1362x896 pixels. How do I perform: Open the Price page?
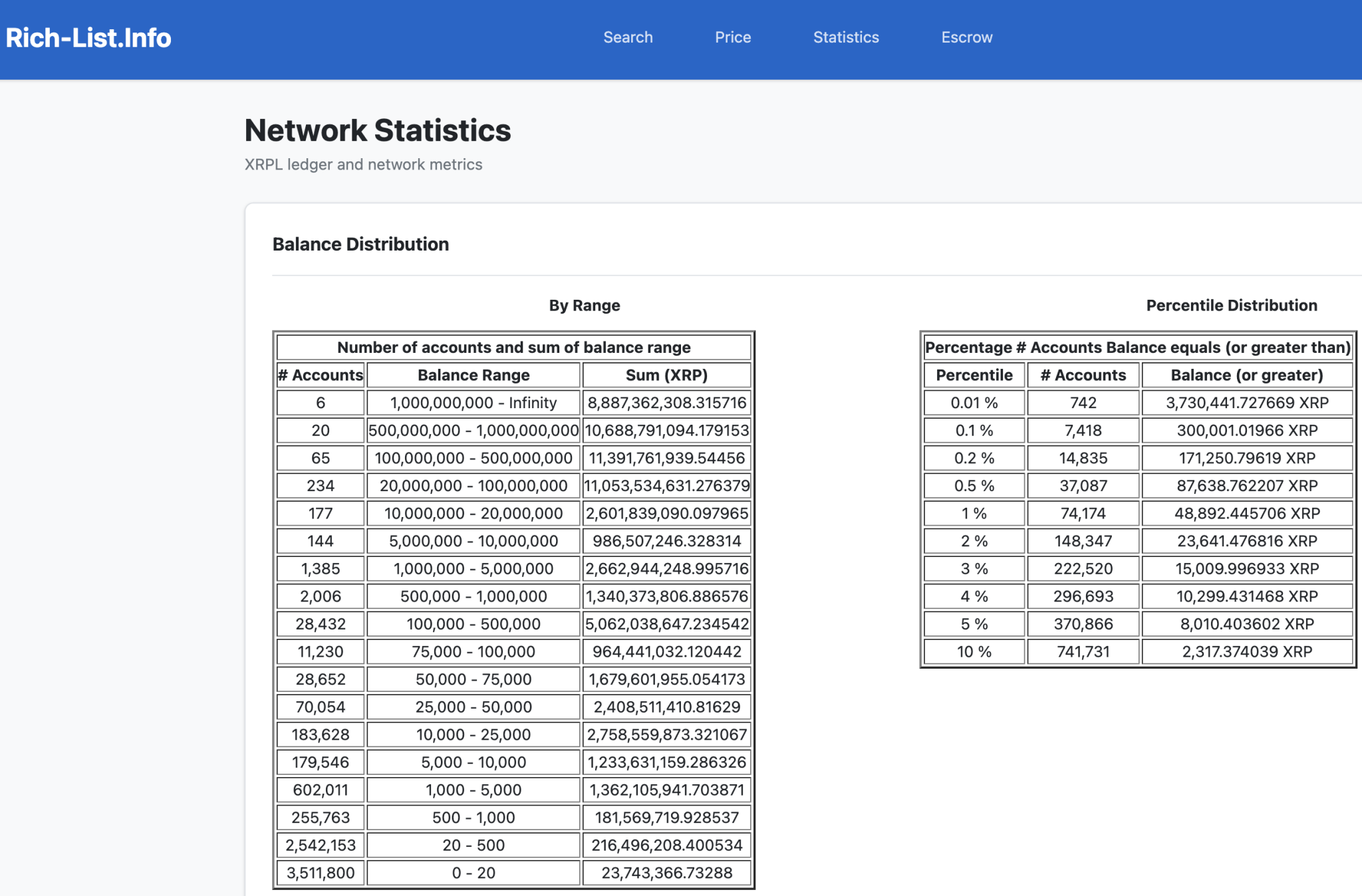tap(732, 37)
